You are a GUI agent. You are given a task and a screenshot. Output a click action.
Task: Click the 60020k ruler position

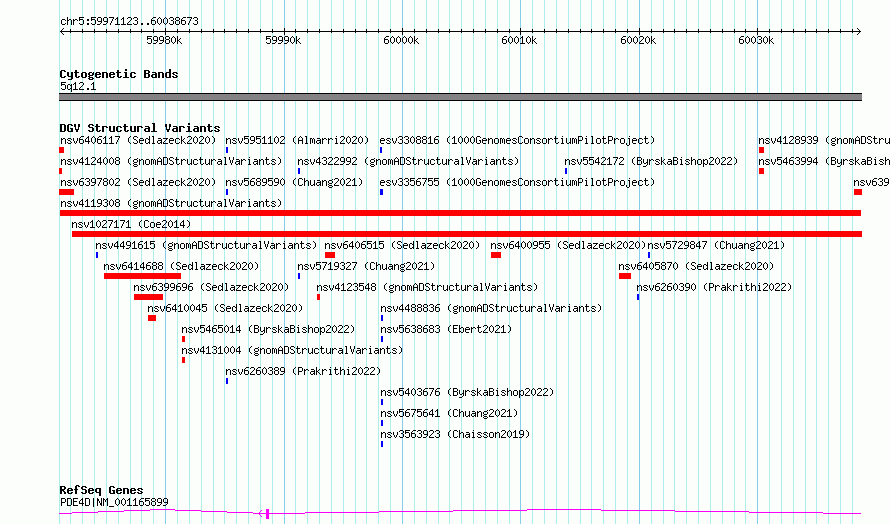pos(638,40)
